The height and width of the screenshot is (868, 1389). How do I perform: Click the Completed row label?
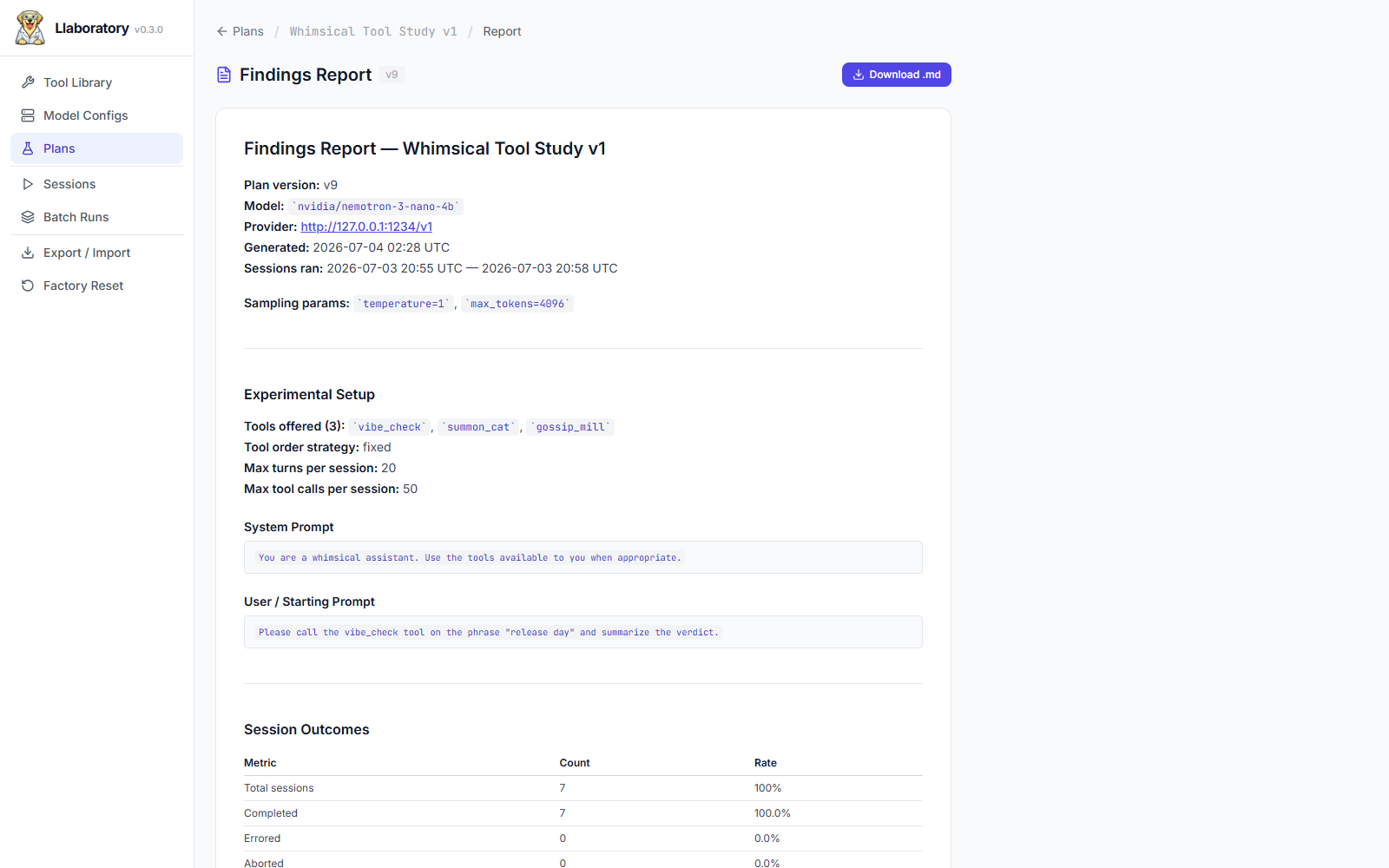(x=271, y=813)
